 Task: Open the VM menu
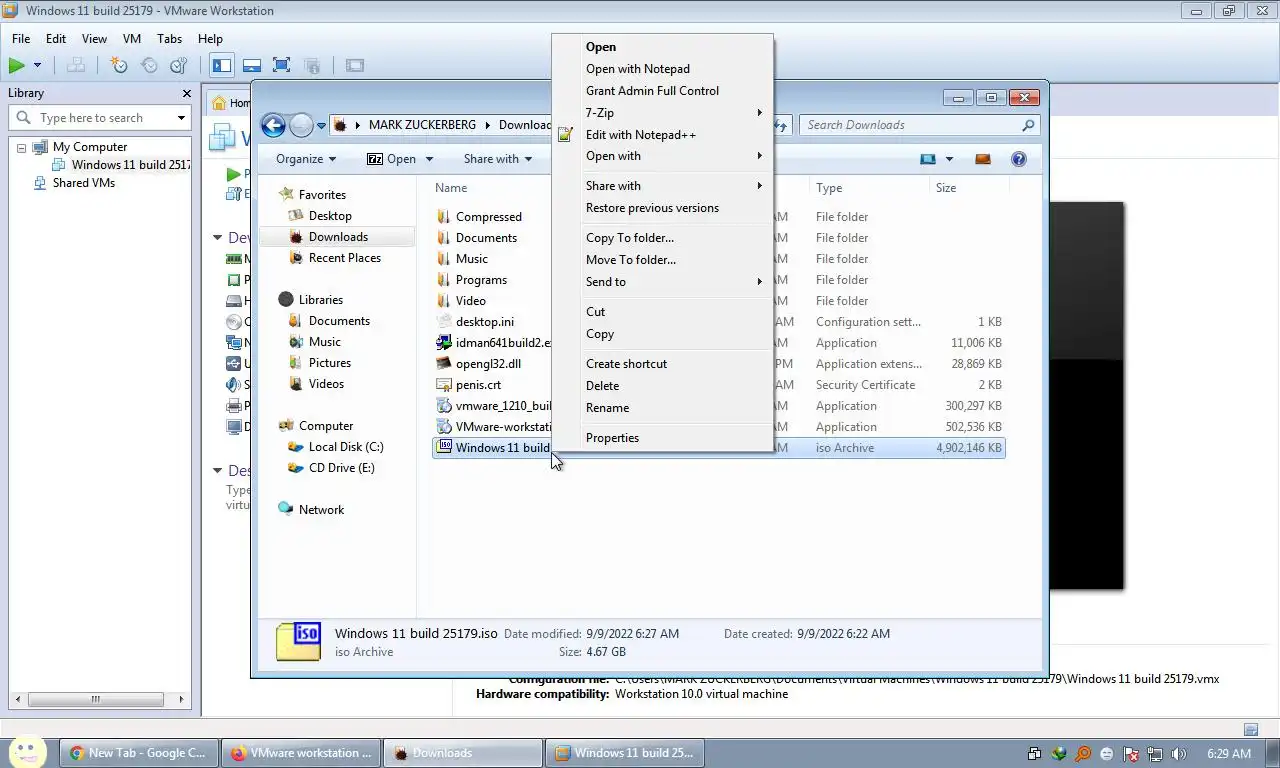tap(132, 39)
